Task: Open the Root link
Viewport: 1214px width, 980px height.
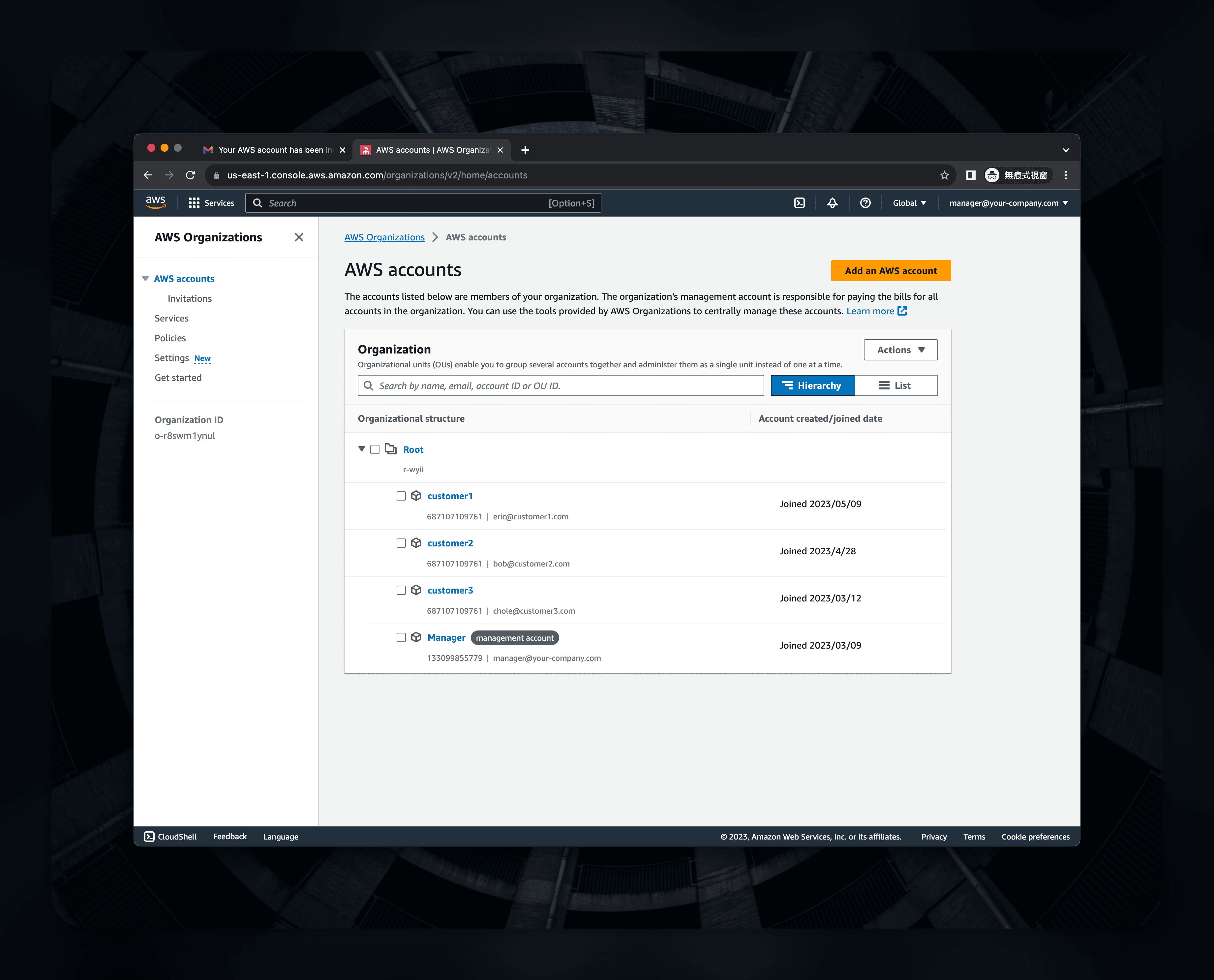Action: tap(413, 449)
